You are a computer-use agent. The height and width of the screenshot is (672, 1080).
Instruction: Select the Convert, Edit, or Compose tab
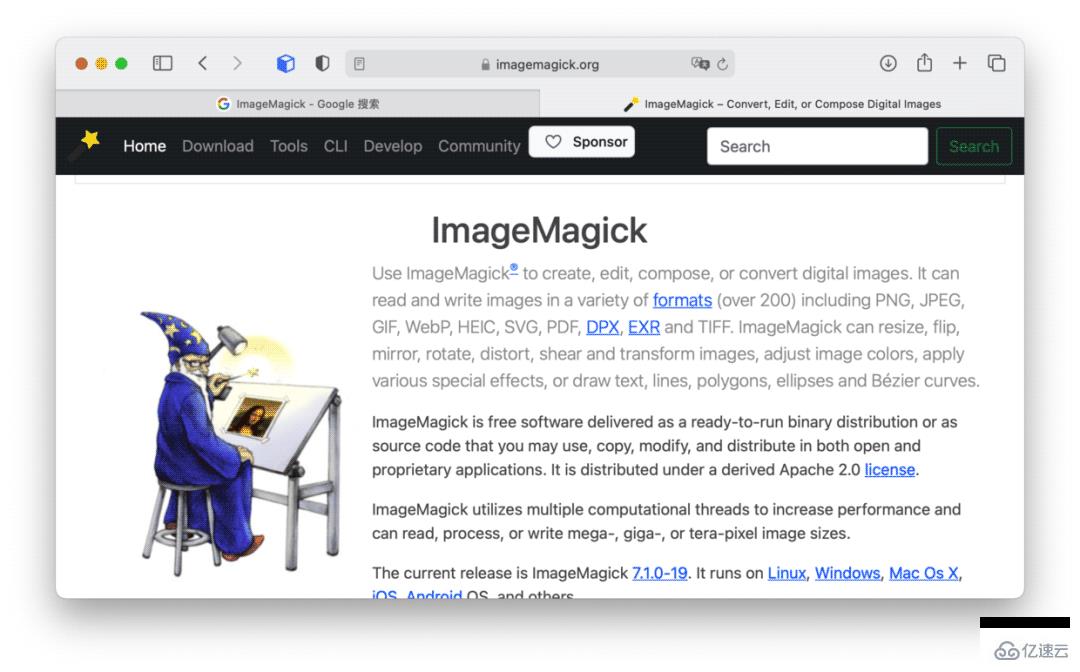782,103
